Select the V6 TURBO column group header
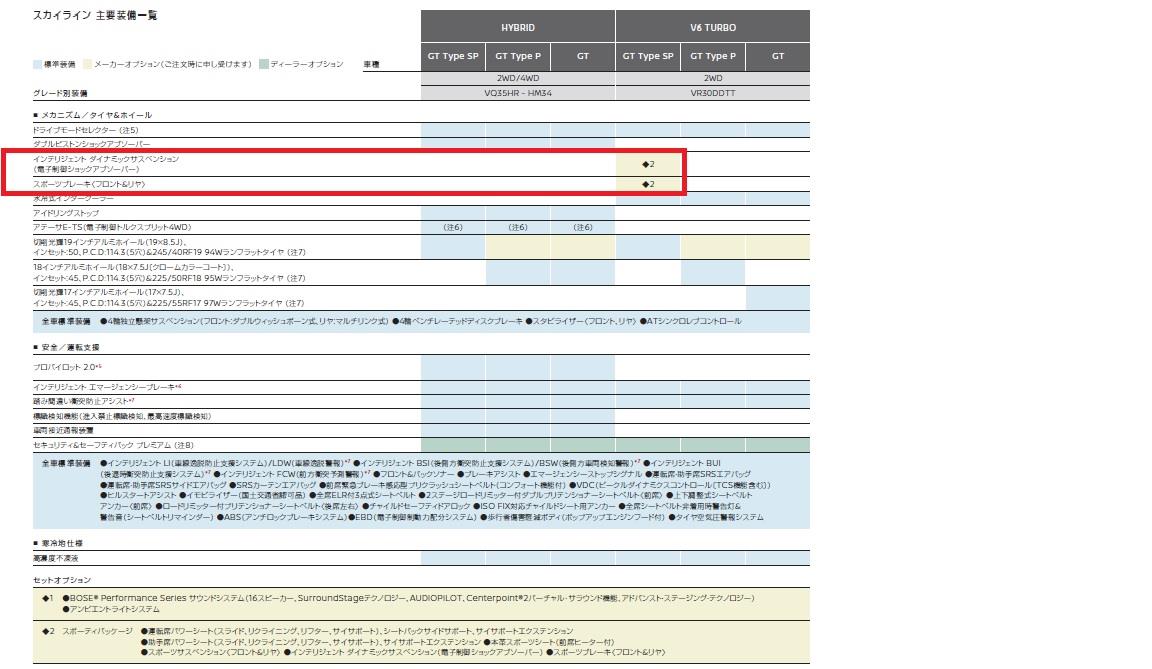The width and height of the screenshot is (1152, 669). [713, 27]
